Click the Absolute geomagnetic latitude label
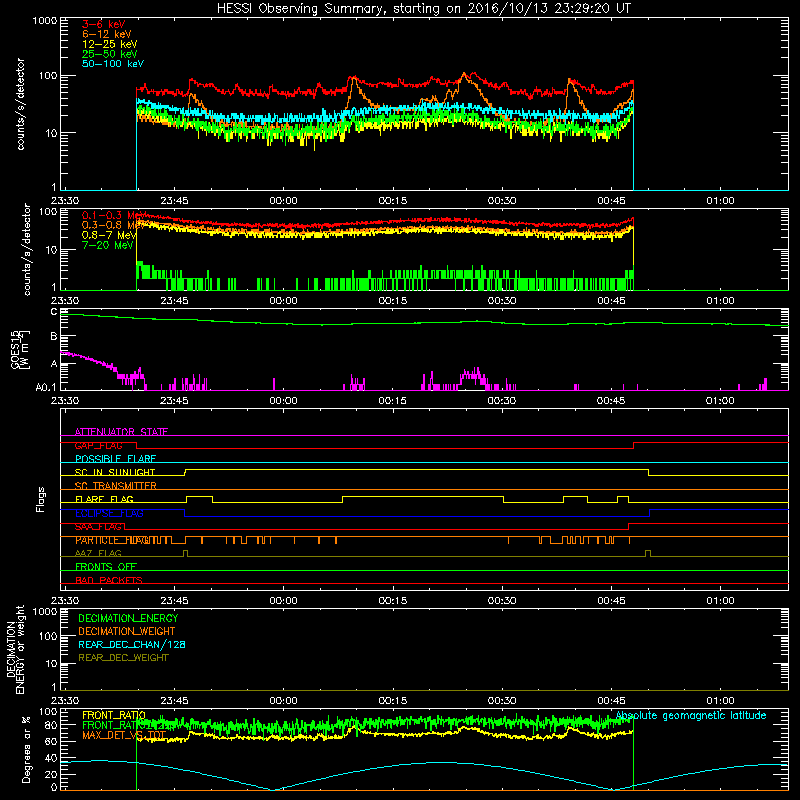This screenshot has width=800, height=800. (691, 715)
